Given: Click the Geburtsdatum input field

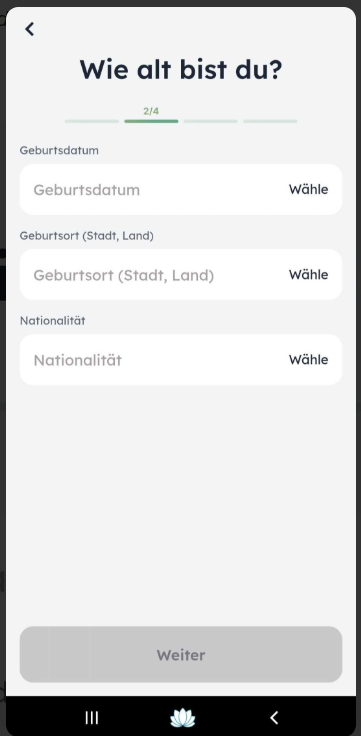Looking at the screenshot, I should (x=181, y=190).
